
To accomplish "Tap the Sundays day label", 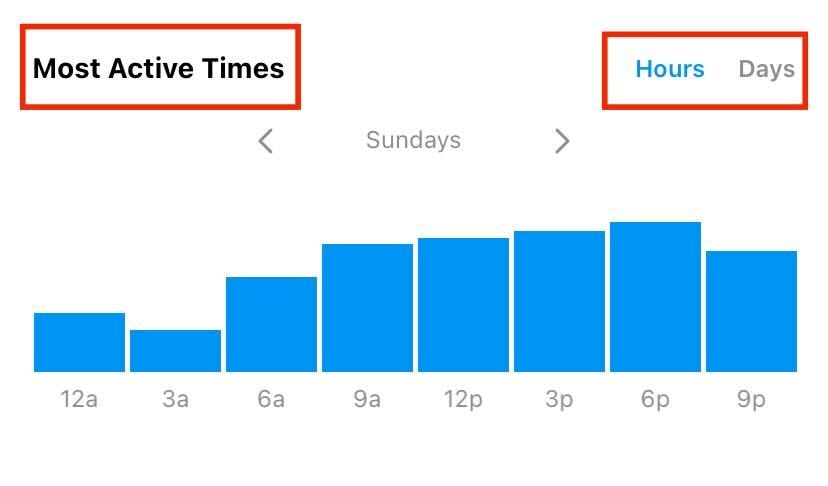I will (413, 140).
